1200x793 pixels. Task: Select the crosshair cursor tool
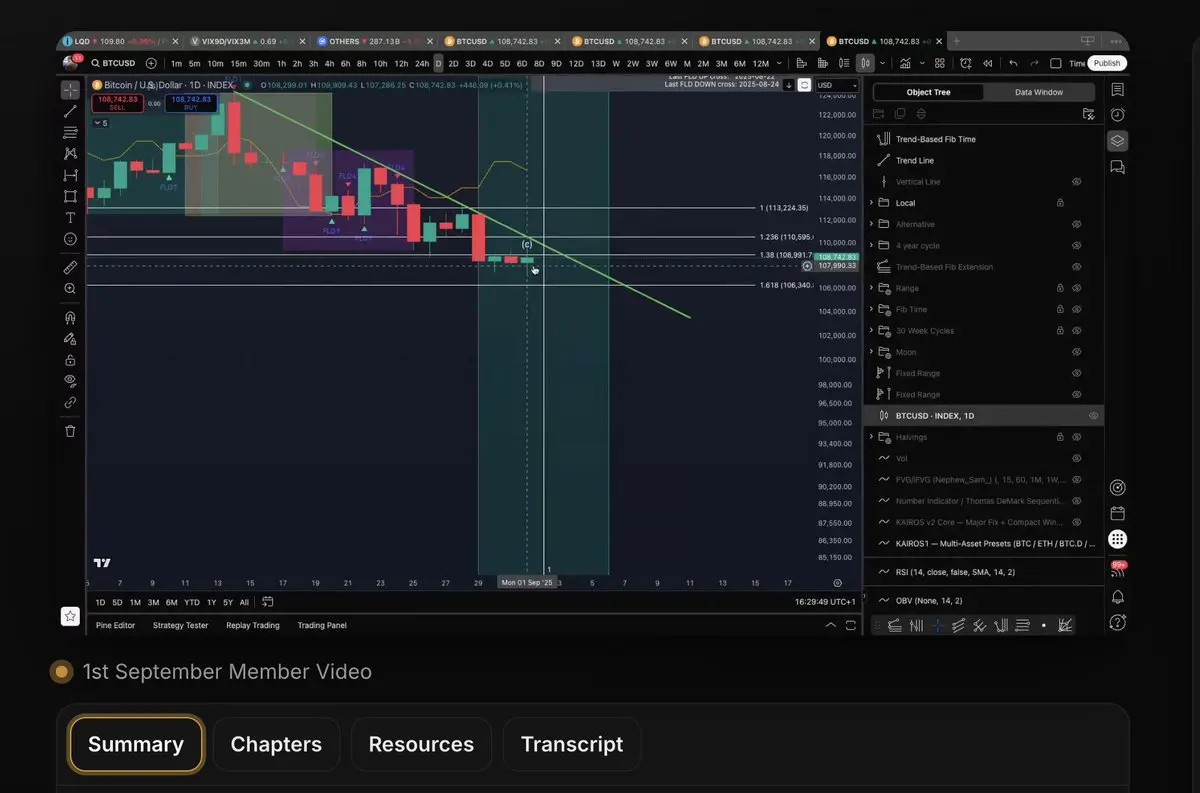(x=70, y=90)
